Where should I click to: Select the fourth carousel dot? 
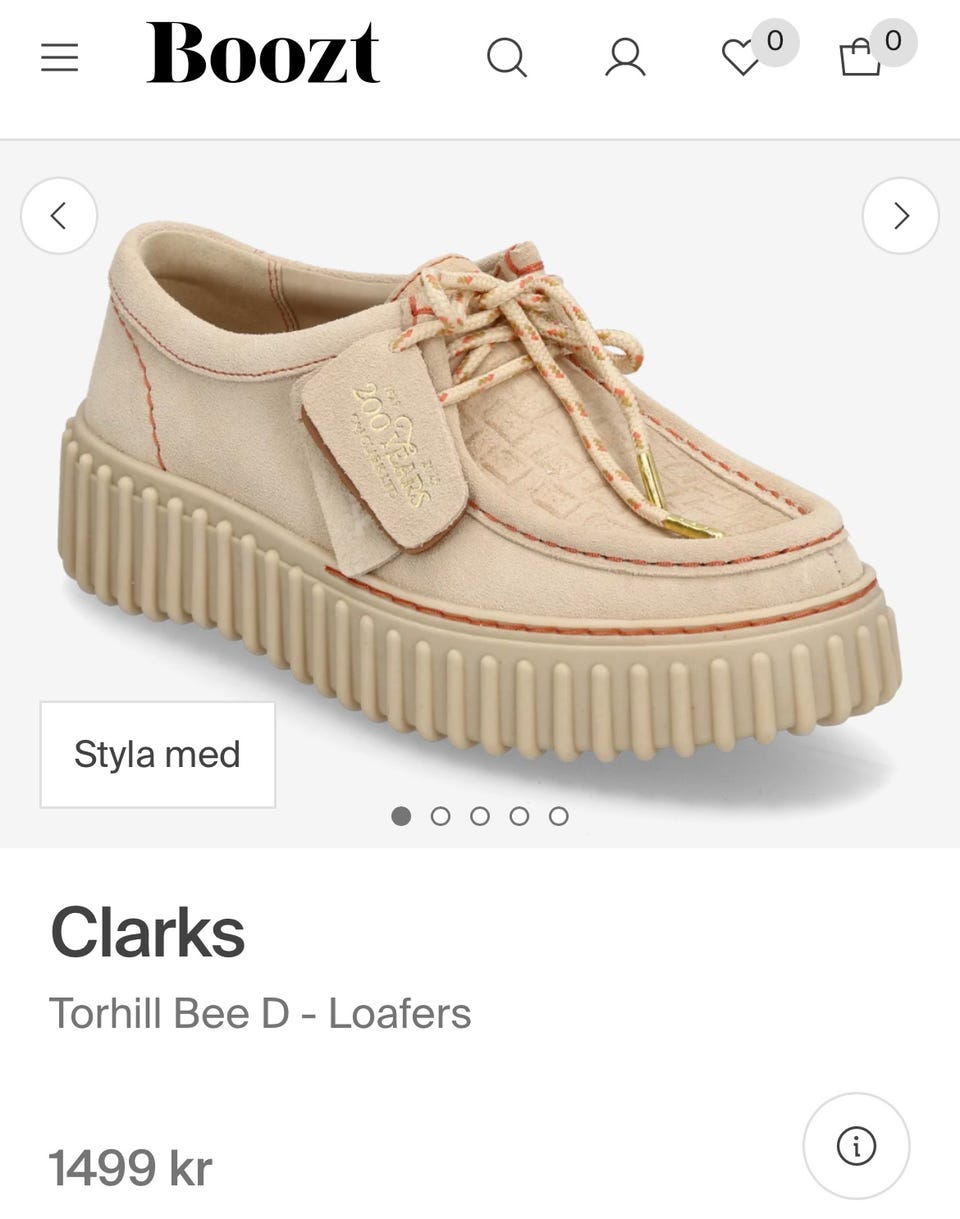pos(519,816)
